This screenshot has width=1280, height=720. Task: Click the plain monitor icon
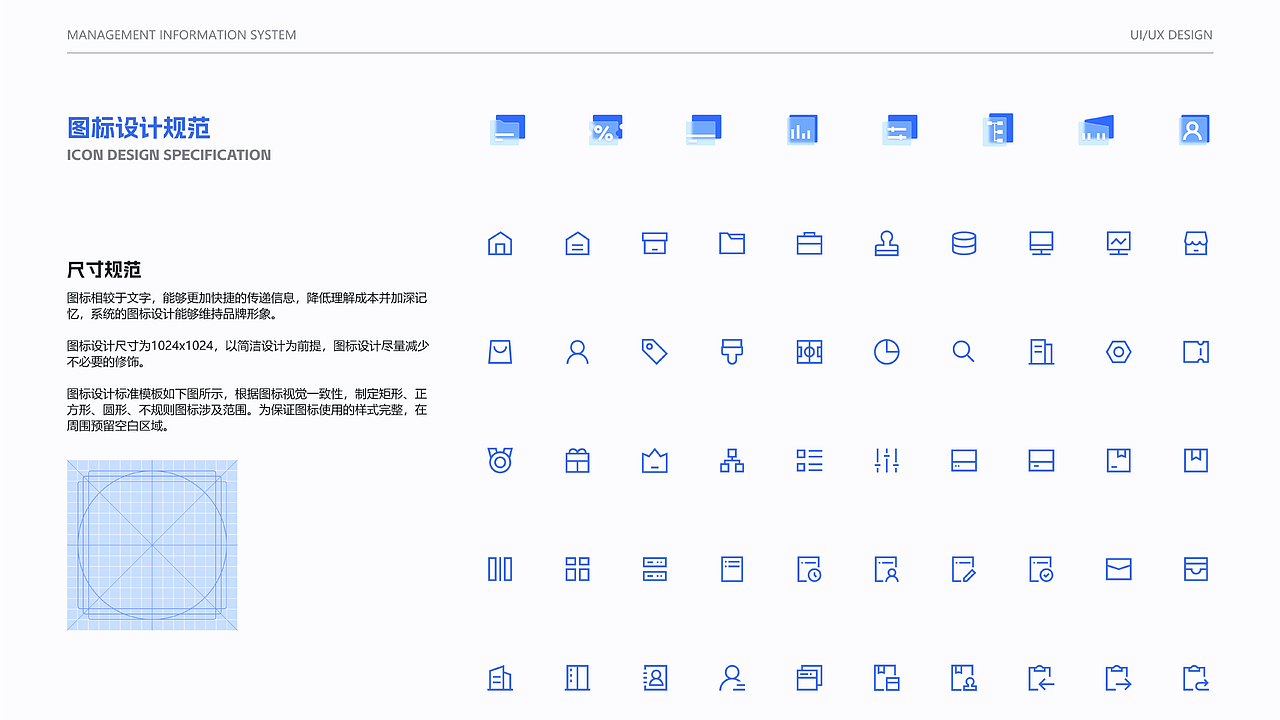click(1041, 243)
